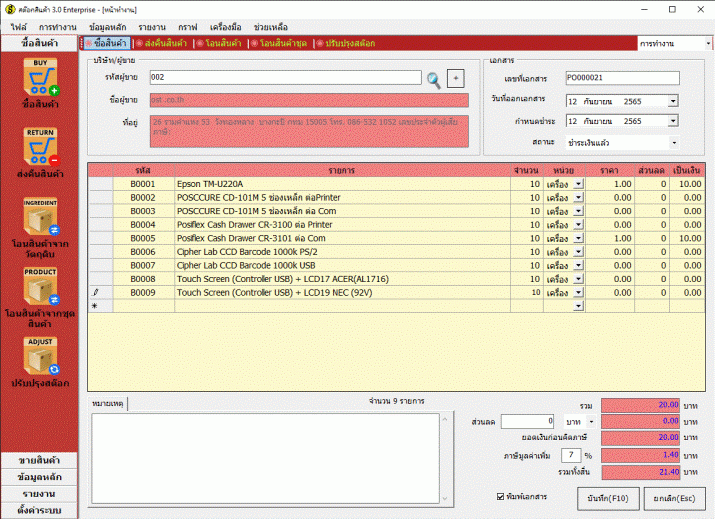Open the ช่วยเหลือ menu
The image size is (715, 519).
(271, 27)
